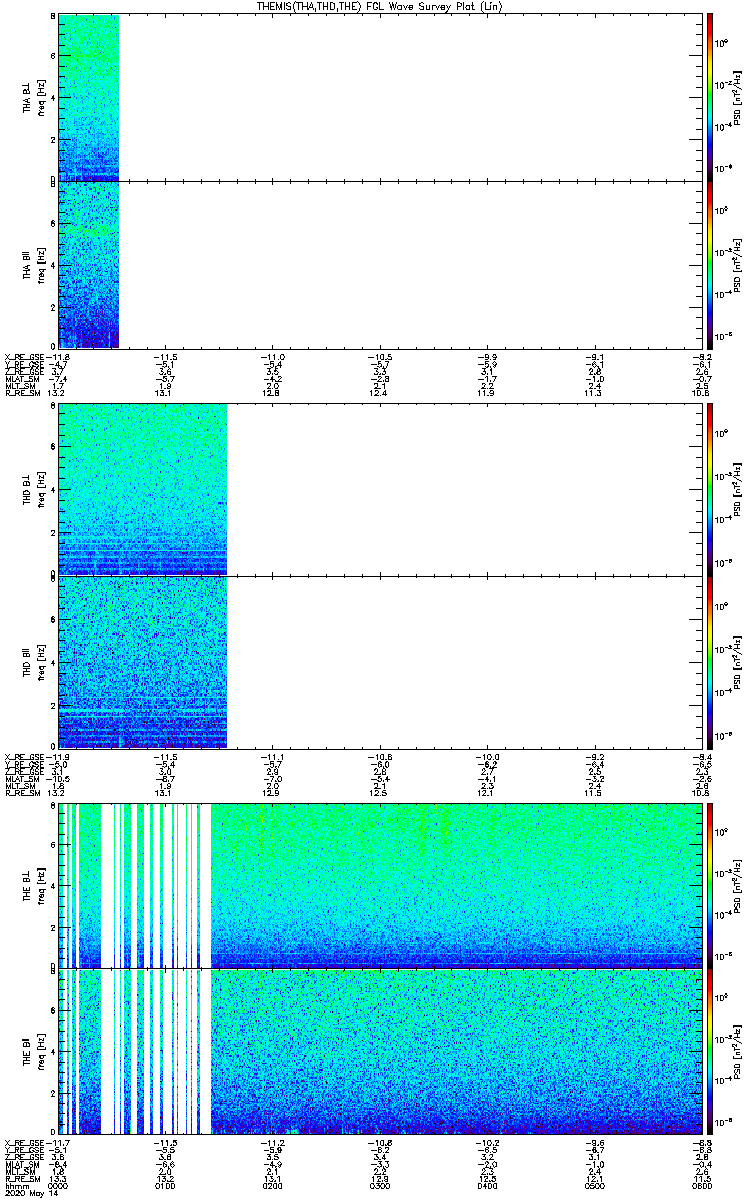Viewport: 750px width, 1200px height.
Task: Click the 'THE B∥ freq [Hz]' axis label
Action: [33, 1051]
